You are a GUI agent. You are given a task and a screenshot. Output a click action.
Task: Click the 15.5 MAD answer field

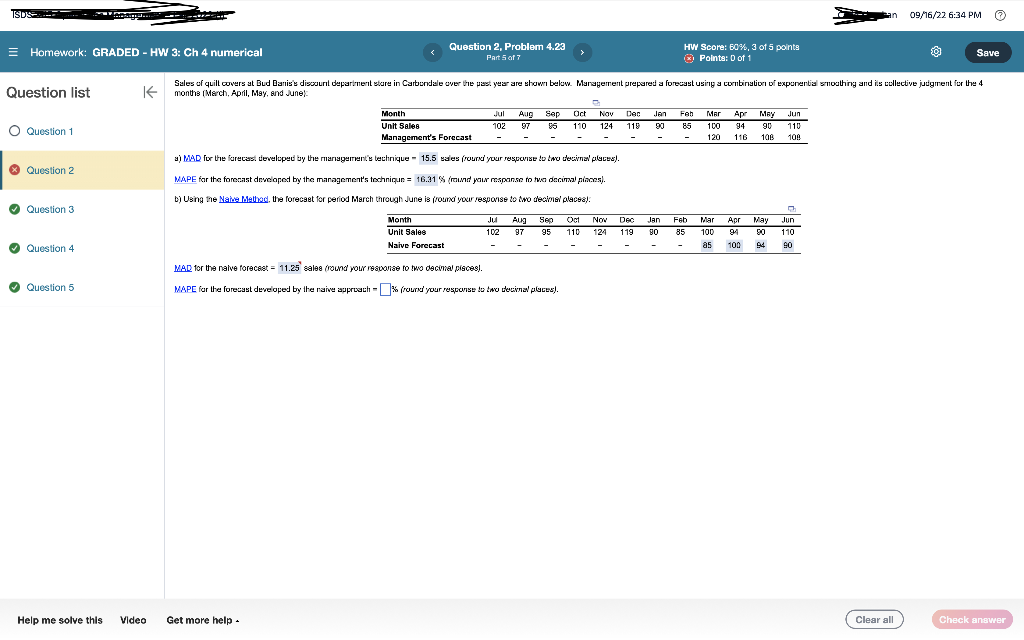click(428, 158)
